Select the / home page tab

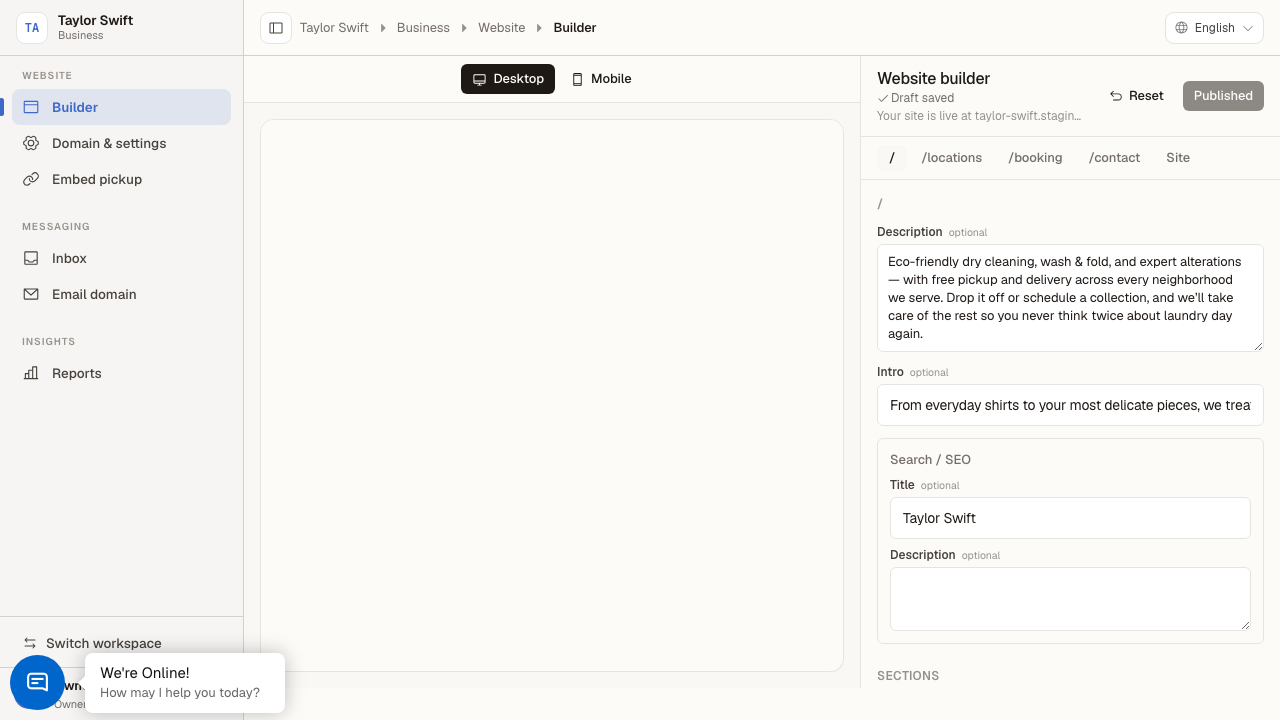[892, 157]
